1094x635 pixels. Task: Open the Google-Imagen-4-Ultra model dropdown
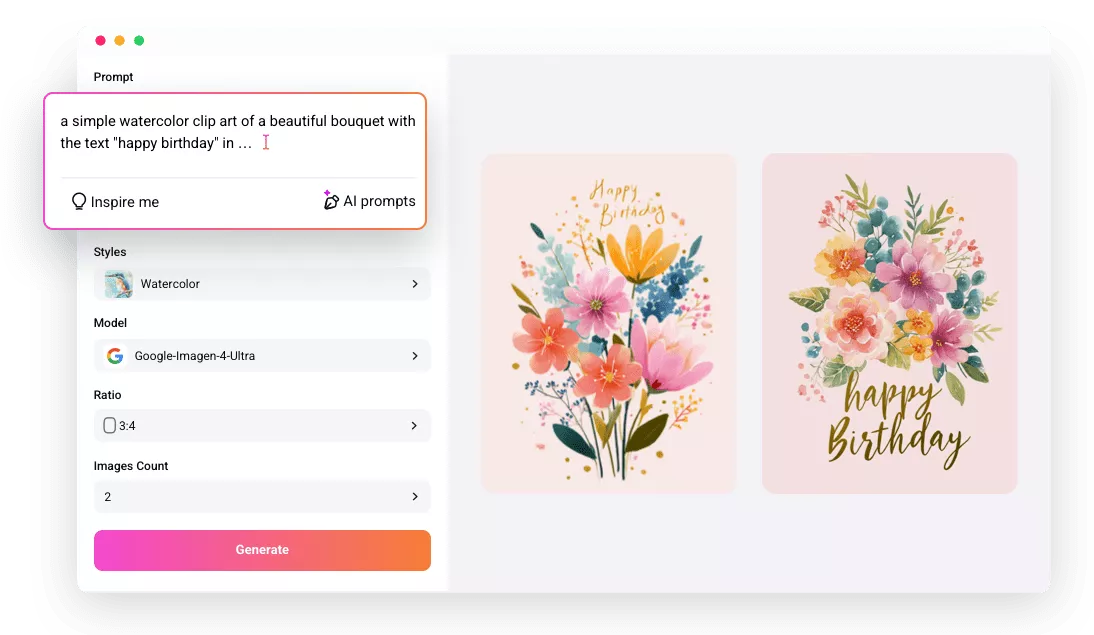[262, 355]
